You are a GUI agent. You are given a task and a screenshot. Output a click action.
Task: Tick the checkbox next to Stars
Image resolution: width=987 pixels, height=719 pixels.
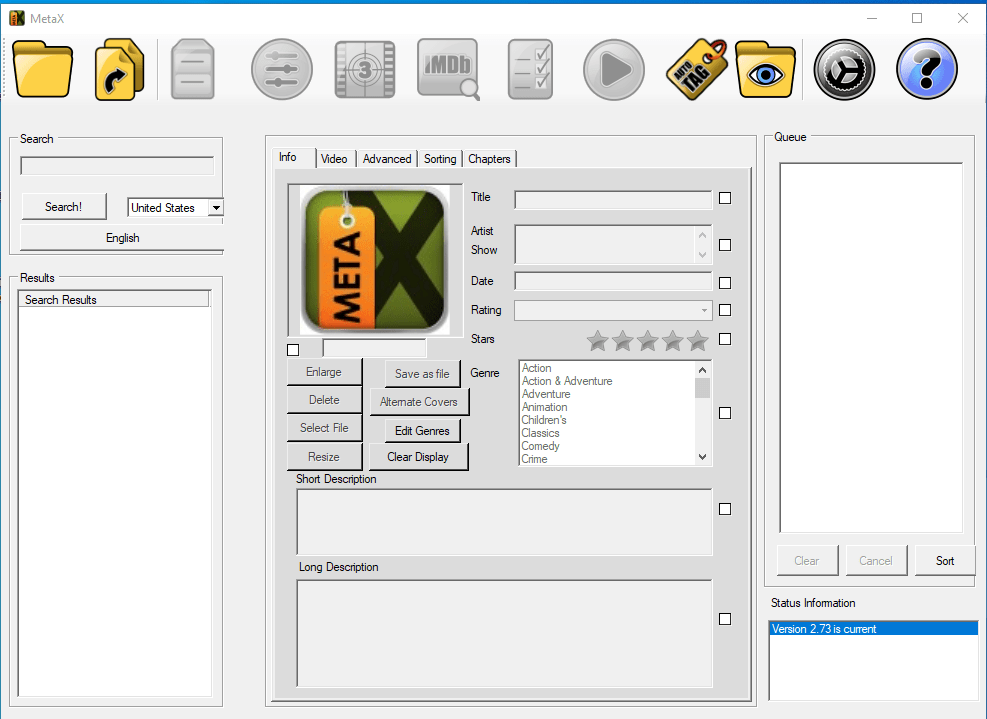pyautogui.click(x=725, y=339)
